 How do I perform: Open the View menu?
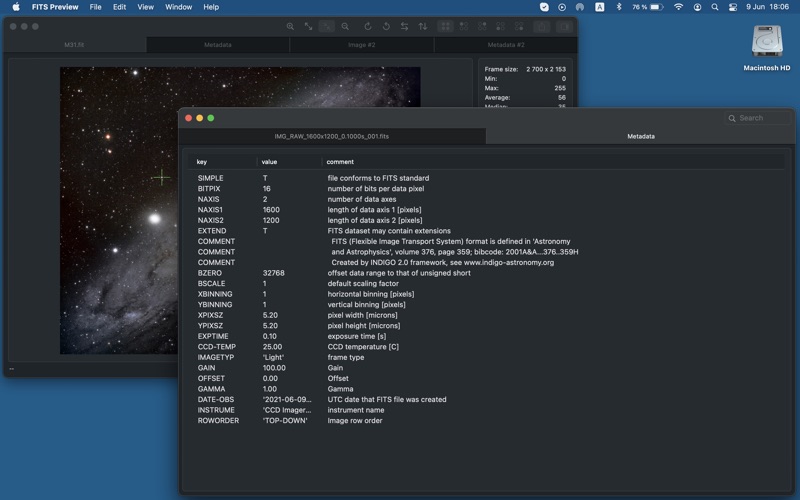145,7
